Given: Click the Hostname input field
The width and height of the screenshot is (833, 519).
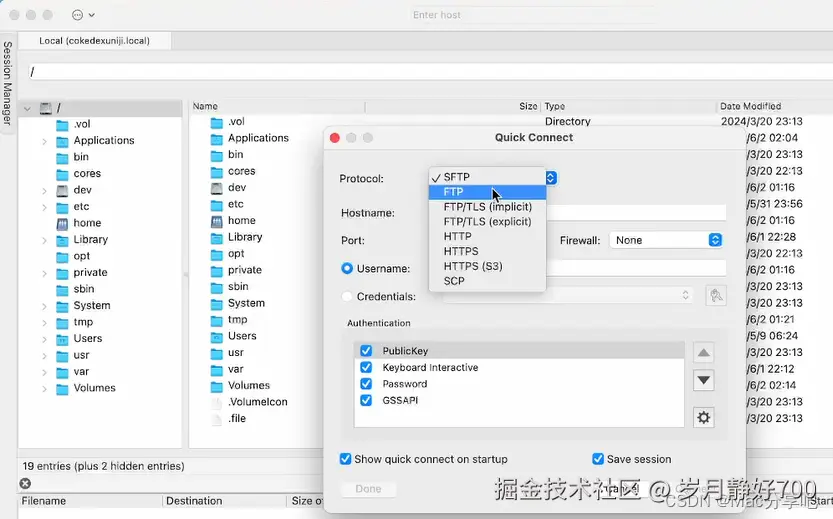Looking at the screenshot, I should coord(636,212).
